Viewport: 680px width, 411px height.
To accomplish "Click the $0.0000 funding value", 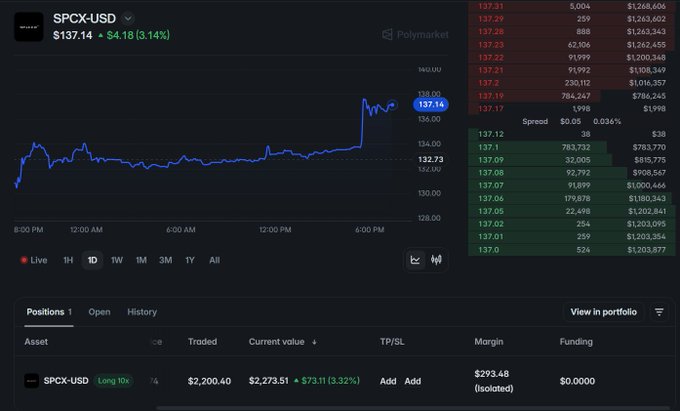I will [x=577, y=381].
